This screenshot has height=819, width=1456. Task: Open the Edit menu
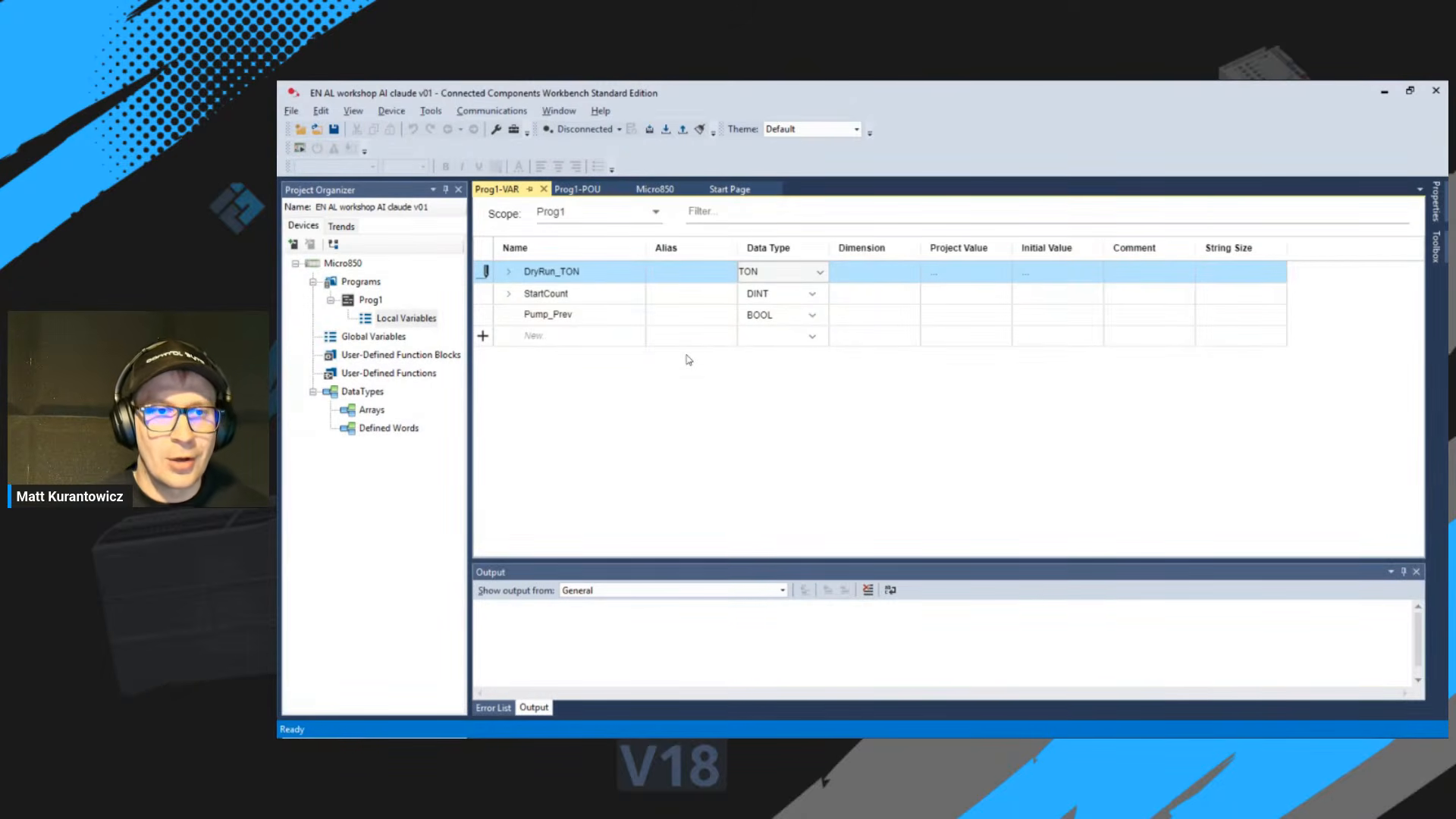(x=321, y=111)
